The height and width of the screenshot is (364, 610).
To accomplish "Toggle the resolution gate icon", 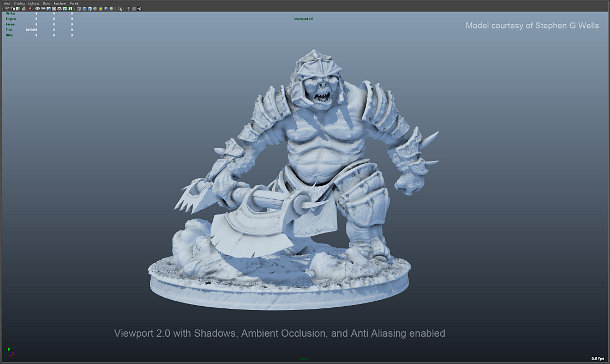I will [49, 9].
